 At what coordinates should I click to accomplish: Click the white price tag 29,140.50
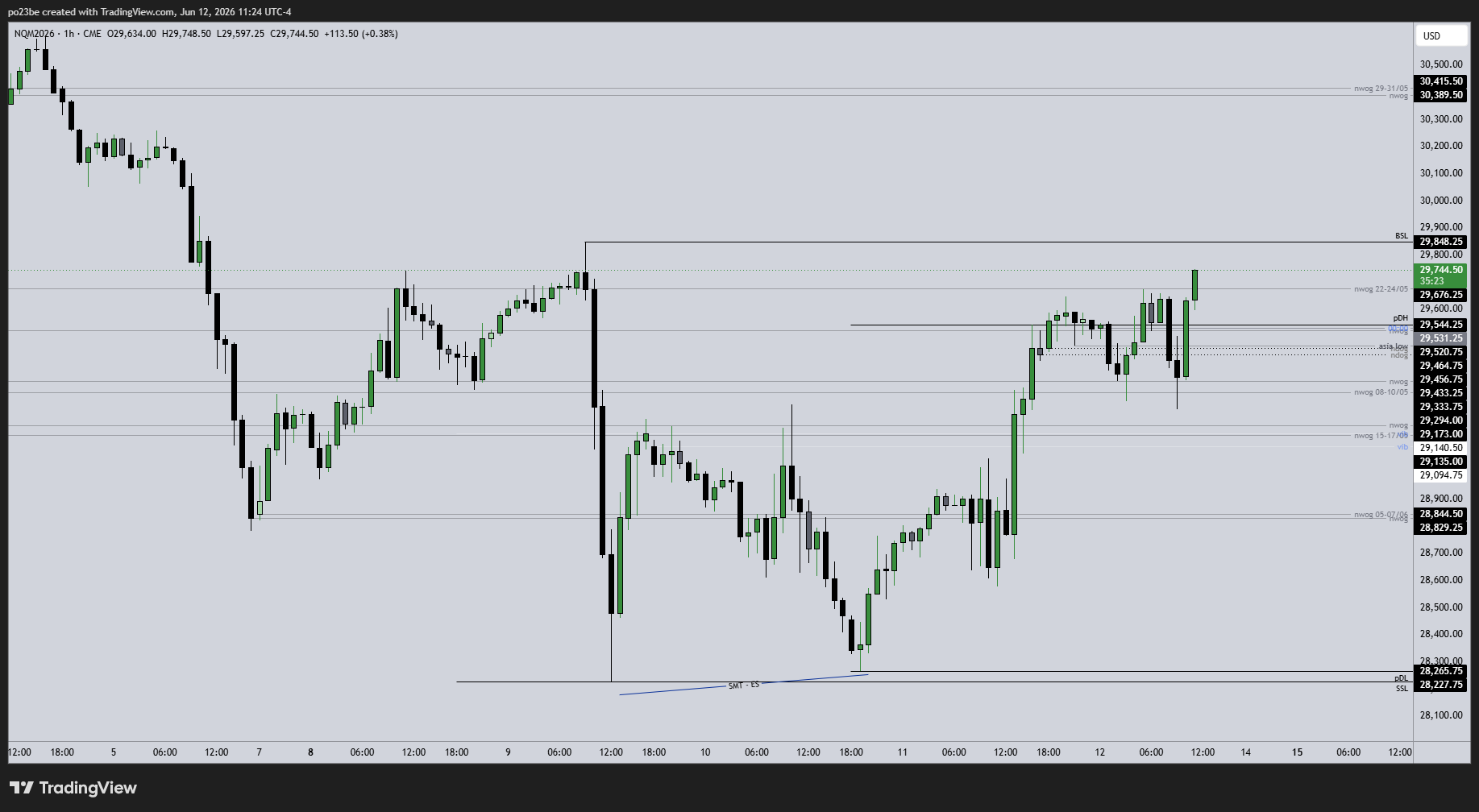click(1441, 448)
